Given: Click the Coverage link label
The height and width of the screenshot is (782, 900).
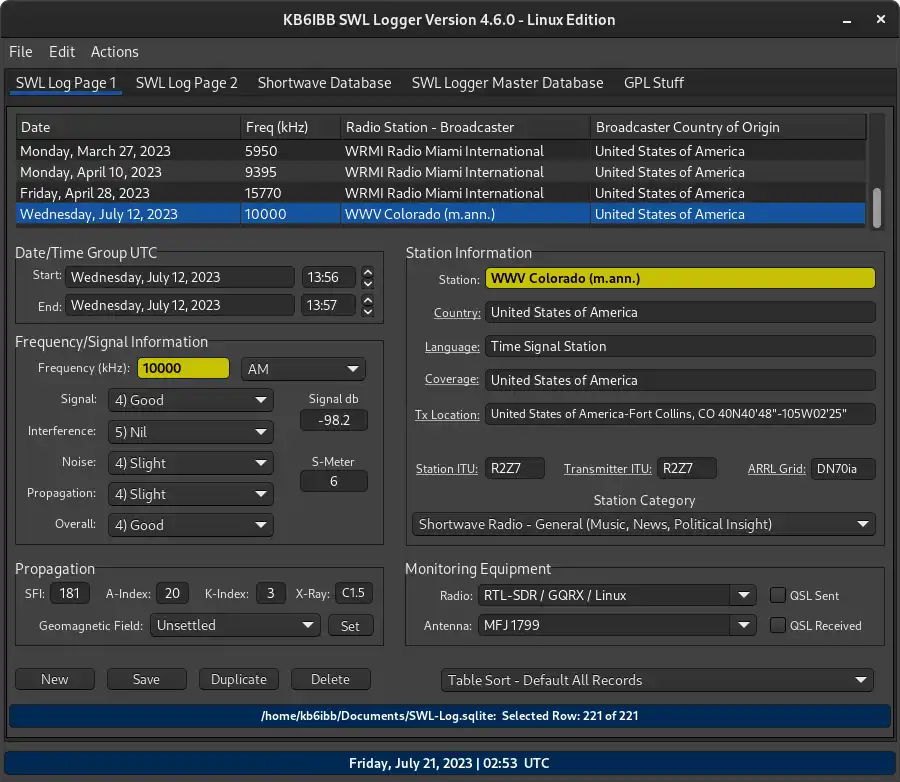Looking at the screenshot, I should 452,379.
